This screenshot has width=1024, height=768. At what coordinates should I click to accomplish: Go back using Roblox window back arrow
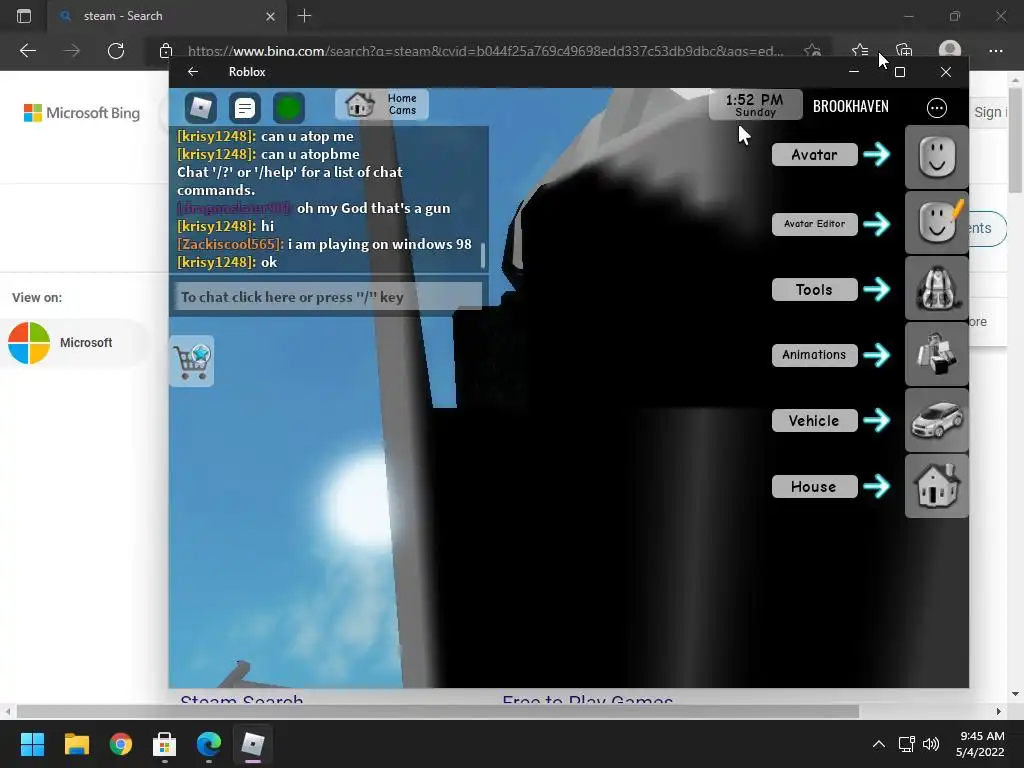click(193, 72)
